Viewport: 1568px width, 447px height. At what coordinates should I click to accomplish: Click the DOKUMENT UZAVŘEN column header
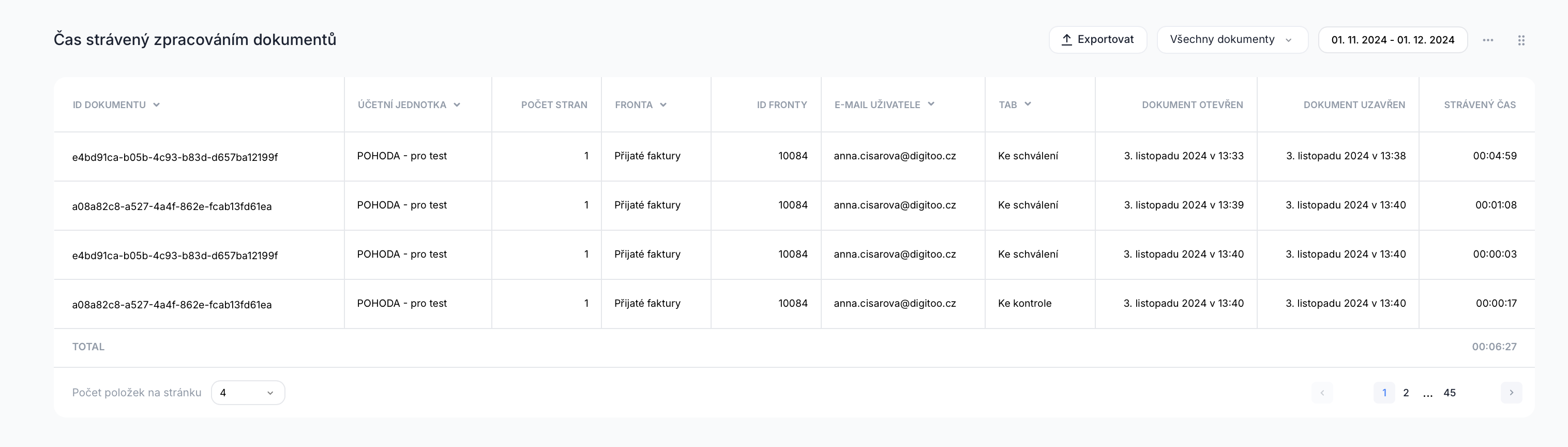(x=1354, y=105)
